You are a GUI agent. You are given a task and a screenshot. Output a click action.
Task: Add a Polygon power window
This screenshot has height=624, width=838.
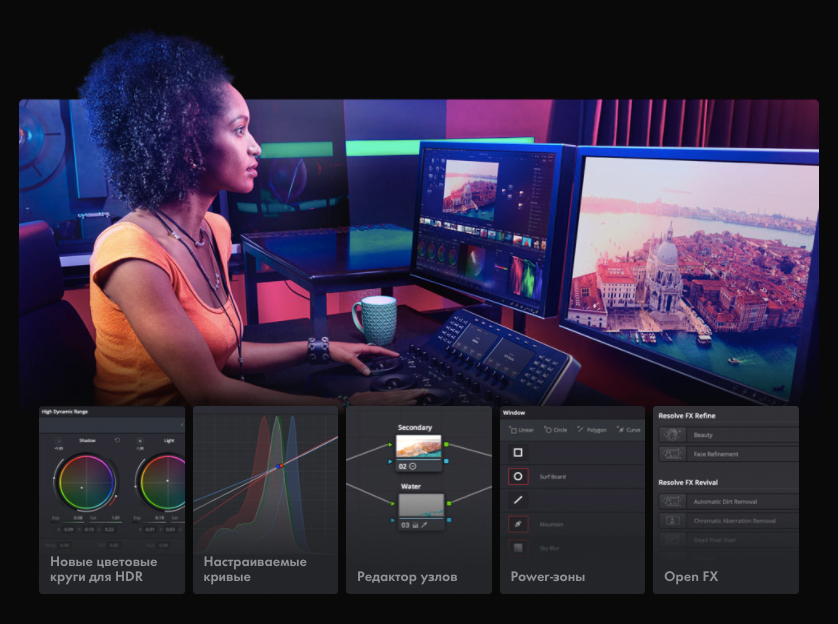(x=590, y=430)
